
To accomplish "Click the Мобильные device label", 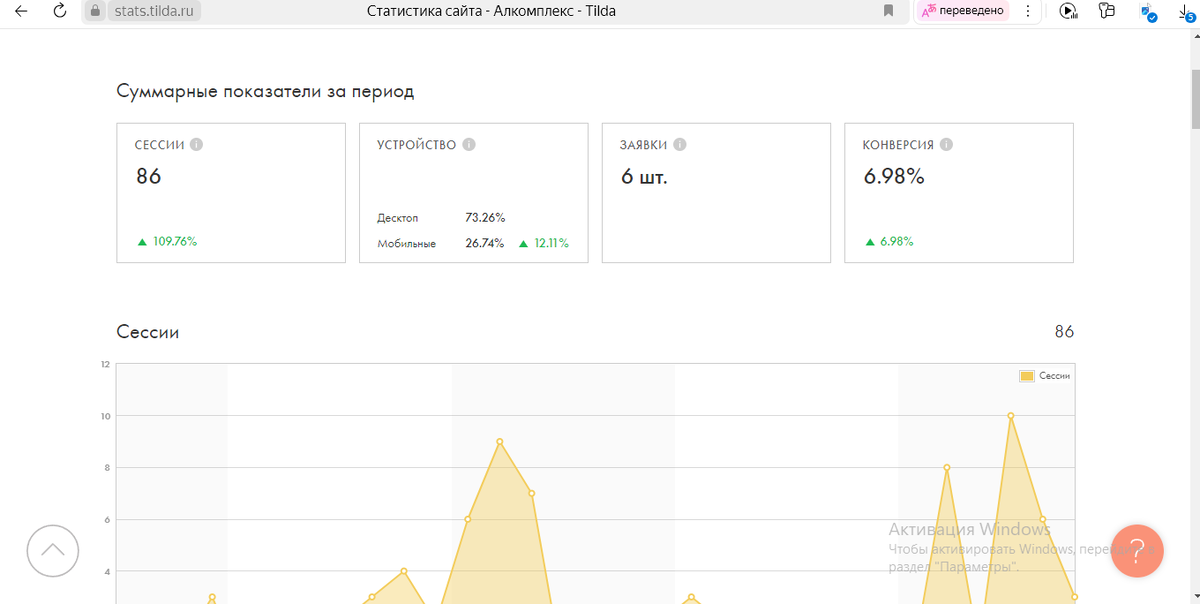I will coord(407,244).
